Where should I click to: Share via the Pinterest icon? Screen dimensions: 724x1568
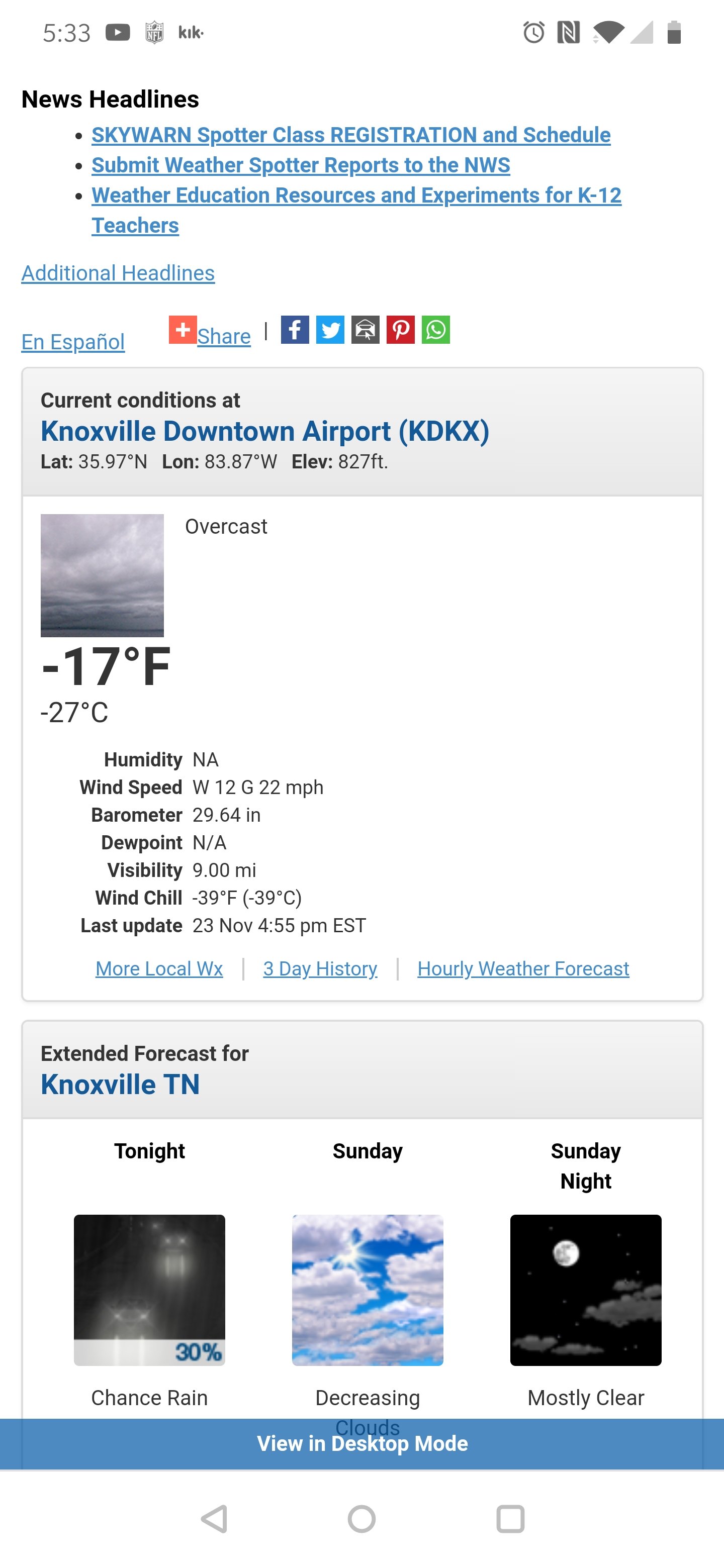point(401,329)
